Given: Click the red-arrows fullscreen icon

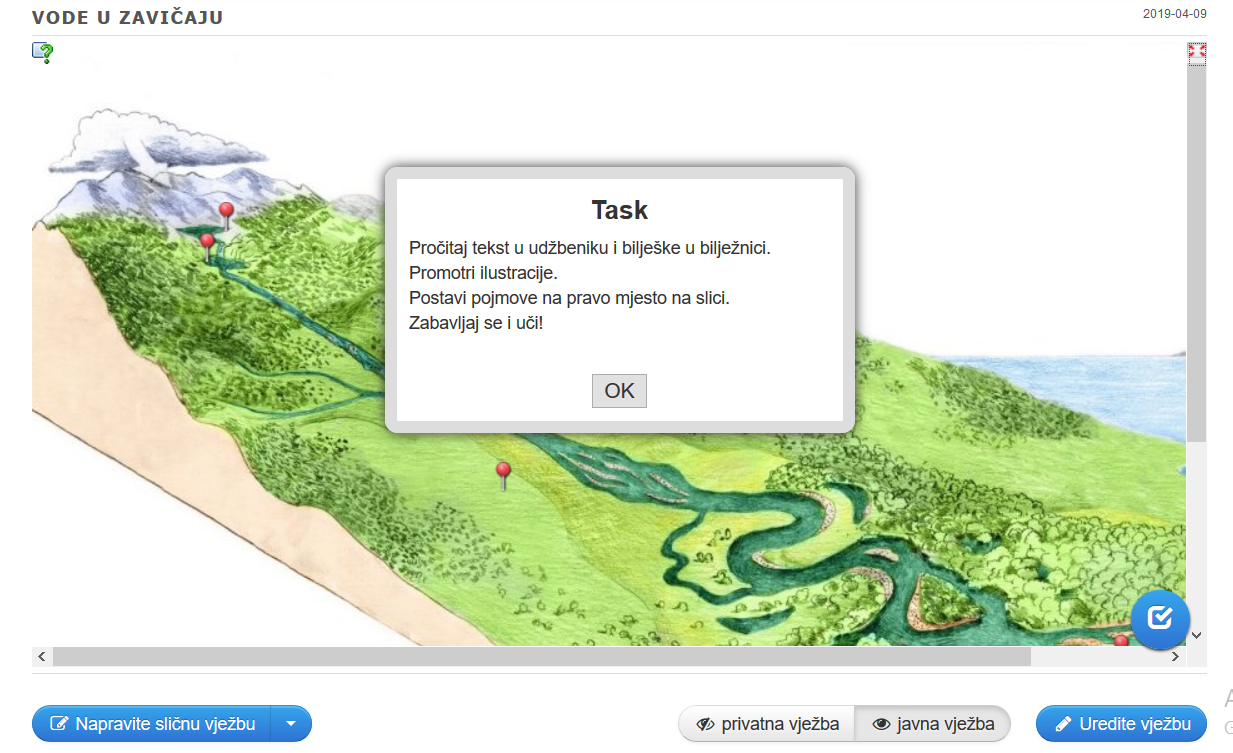Looking at the screenshot, I should tap(1196, 52).
